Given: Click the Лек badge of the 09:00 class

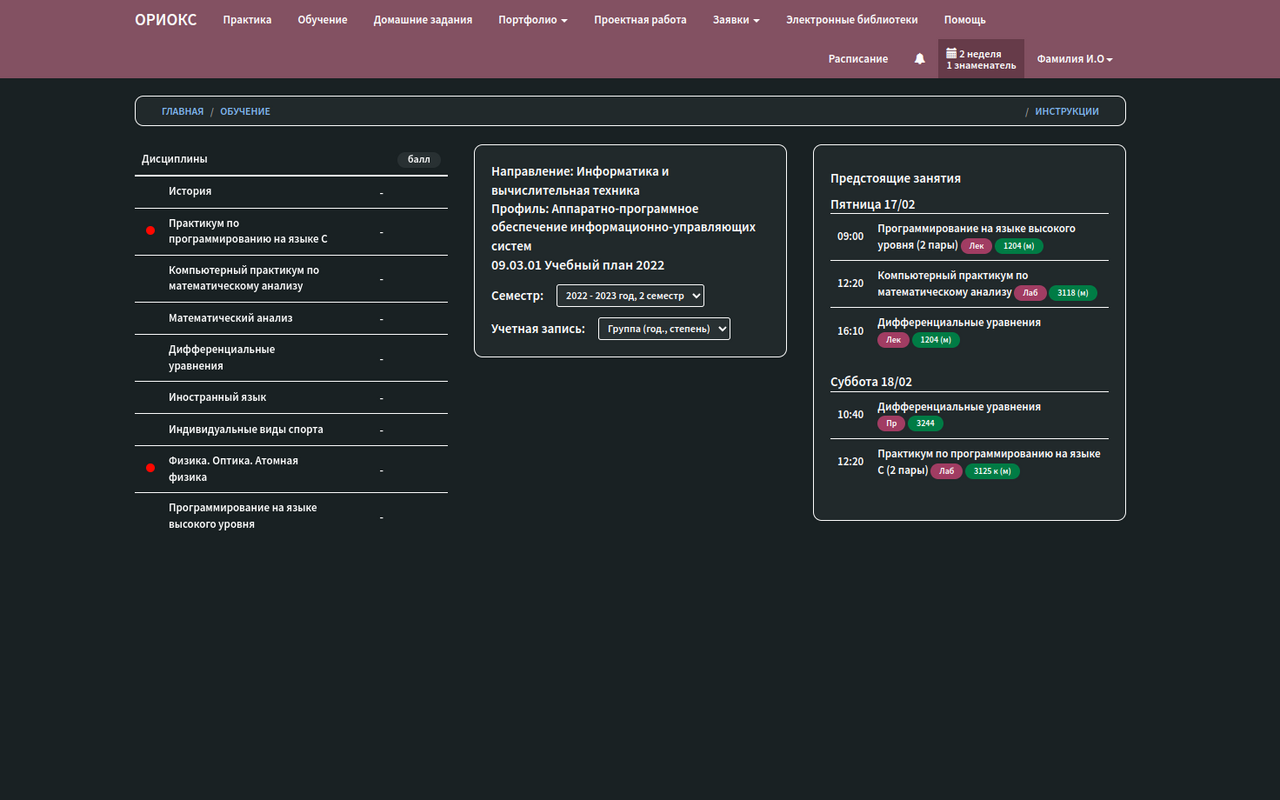Looking at the screenshot, I should coord(977,246).
